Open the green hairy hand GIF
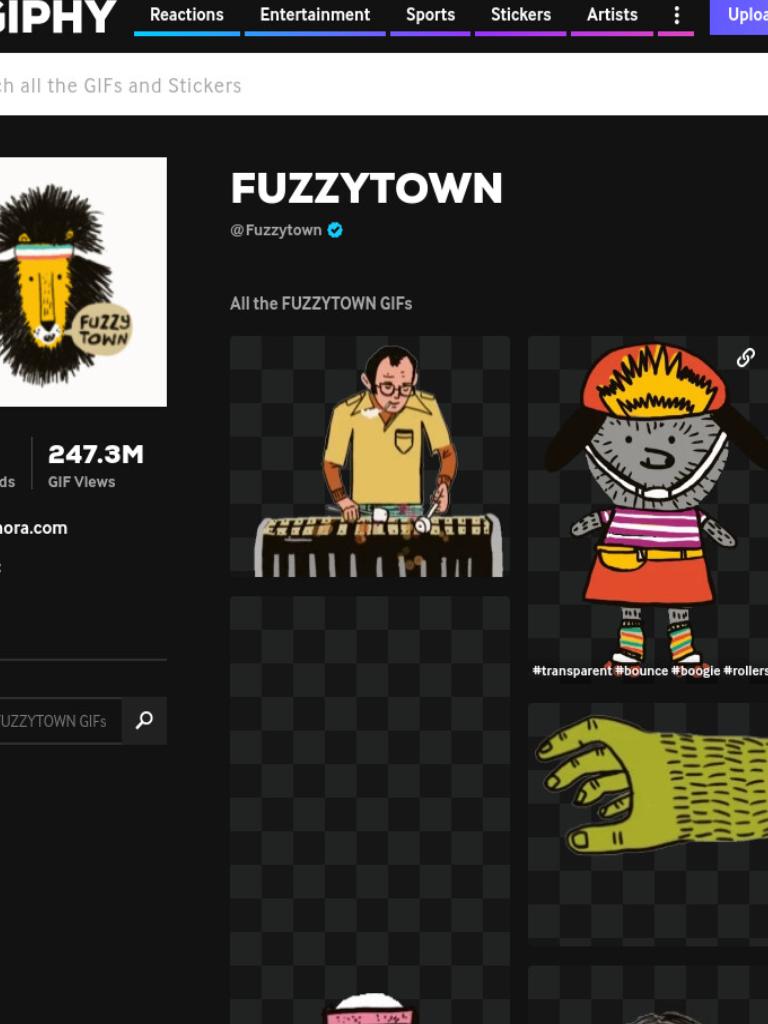This screenshot has height=1024, width=768. tap(648, 824)
